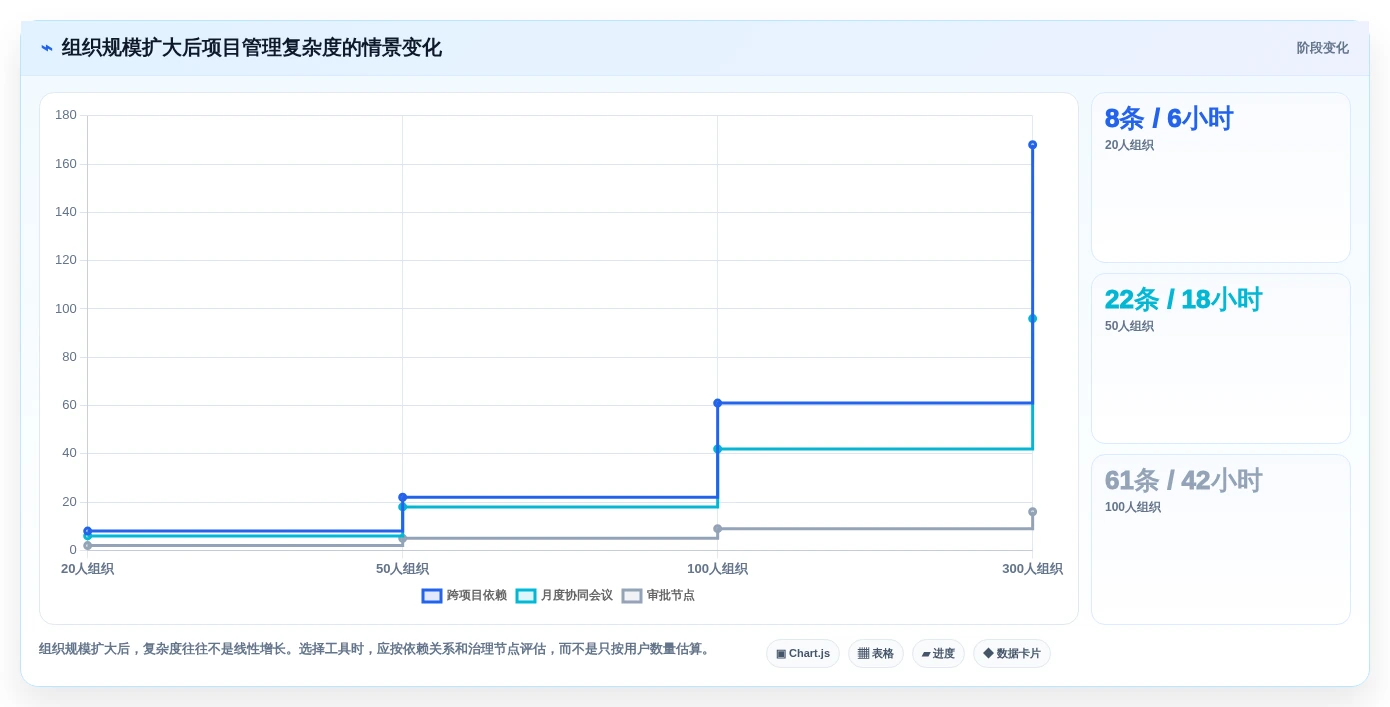Toggle the 月度协同会议 legend item
Screen dimensions: 1390x707
pos(564,595)
